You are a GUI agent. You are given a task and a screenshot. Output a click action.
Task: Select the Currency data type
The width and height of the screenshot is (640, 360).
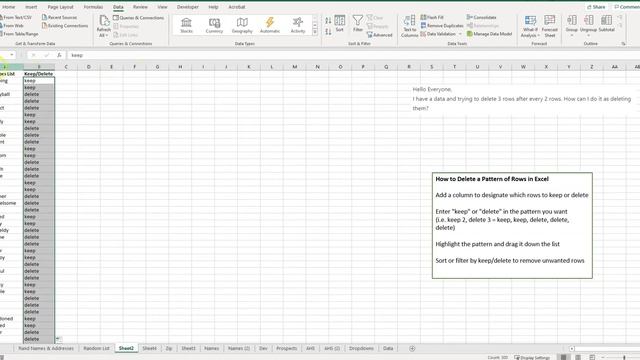tap(214, 25)
